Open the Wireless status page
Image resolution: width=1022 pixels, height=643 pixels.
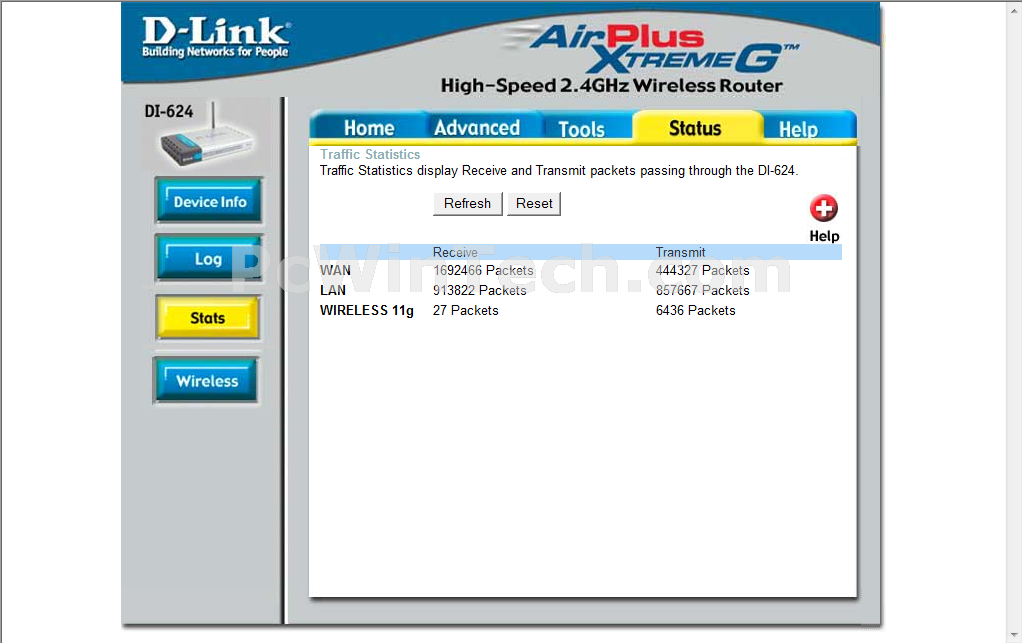point(207,380)
